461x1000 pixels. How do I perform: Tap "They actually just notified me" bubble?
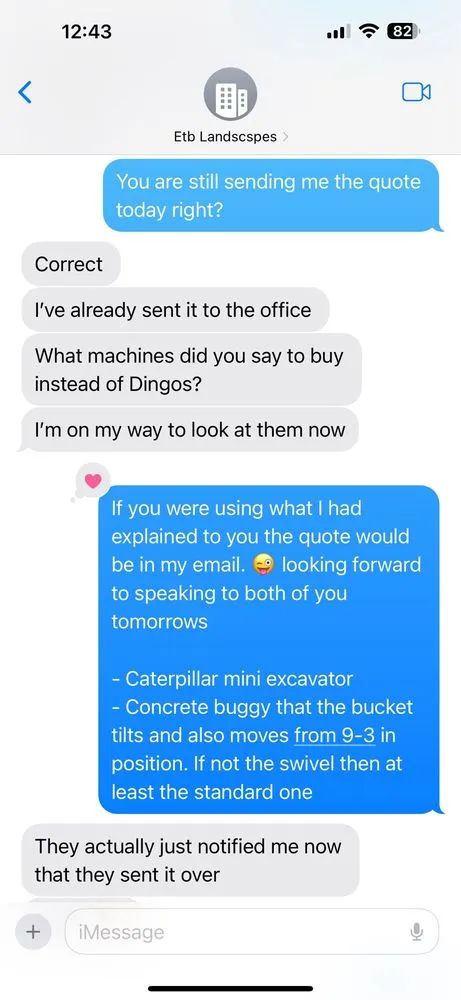pos(190,860)
